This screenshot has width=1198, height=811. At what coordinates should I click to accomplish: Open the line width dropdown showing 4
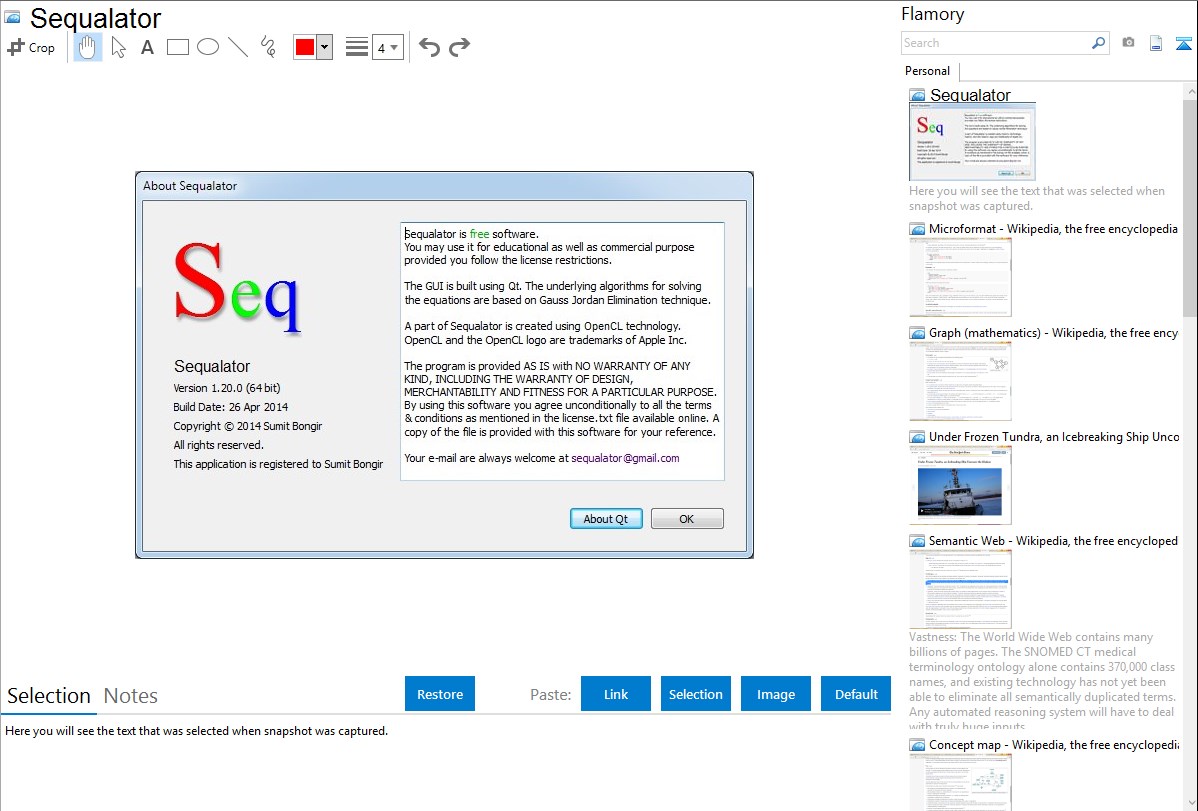388,47
